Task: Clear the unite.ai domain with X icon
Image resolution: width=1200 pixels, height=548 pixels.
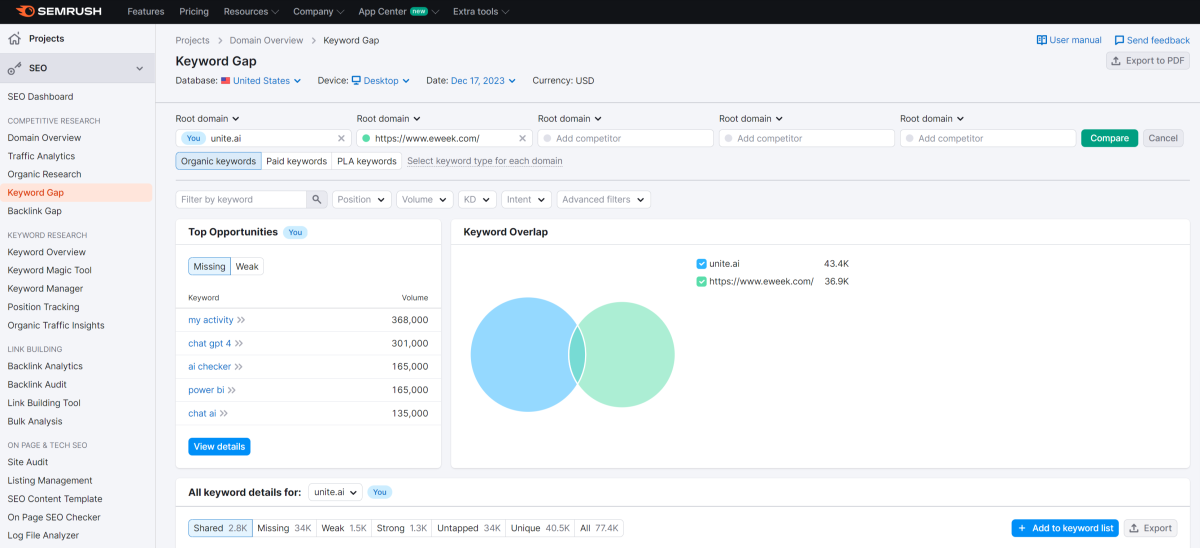Action: coord(341,139)
